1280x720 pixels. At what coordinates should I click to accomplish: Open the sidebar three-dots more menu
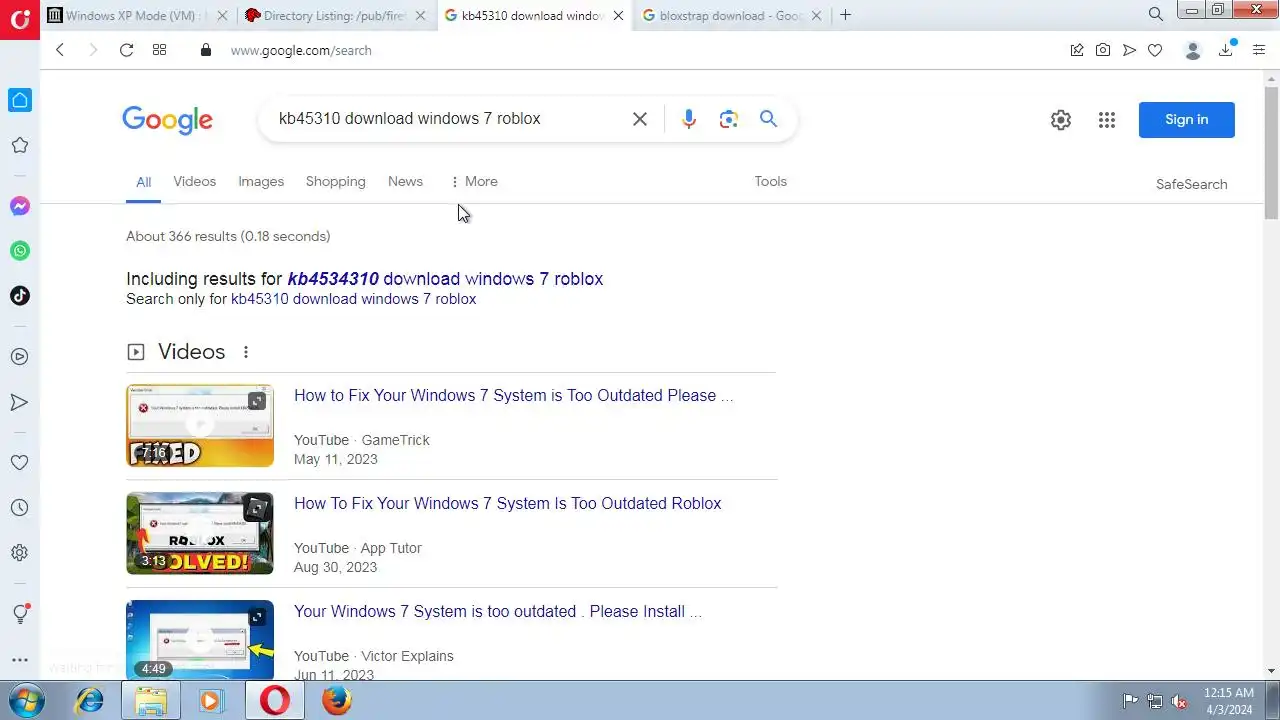point(19,660)
